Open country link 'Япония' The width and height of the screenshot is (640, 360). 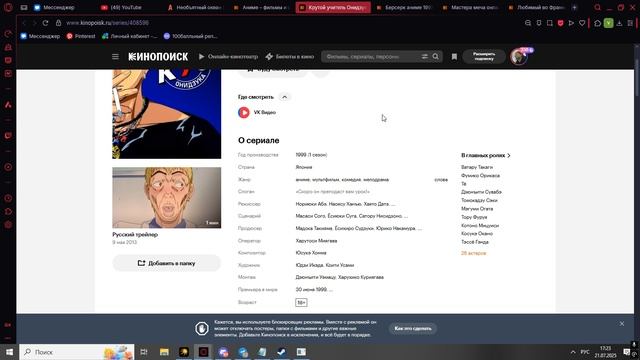point(304,167)
